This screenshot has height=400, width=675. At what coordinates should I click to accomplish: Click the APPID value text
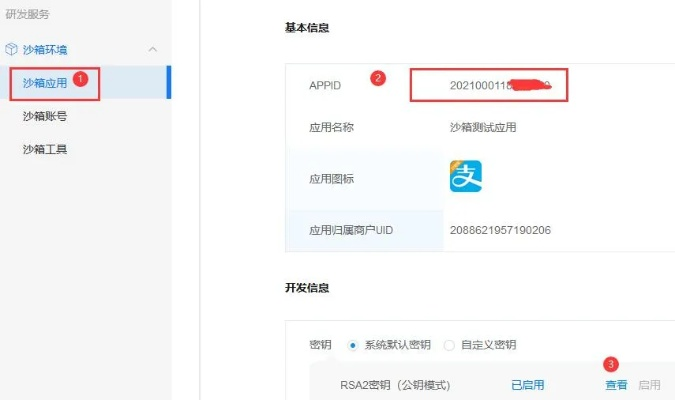[x=500, y=85]
